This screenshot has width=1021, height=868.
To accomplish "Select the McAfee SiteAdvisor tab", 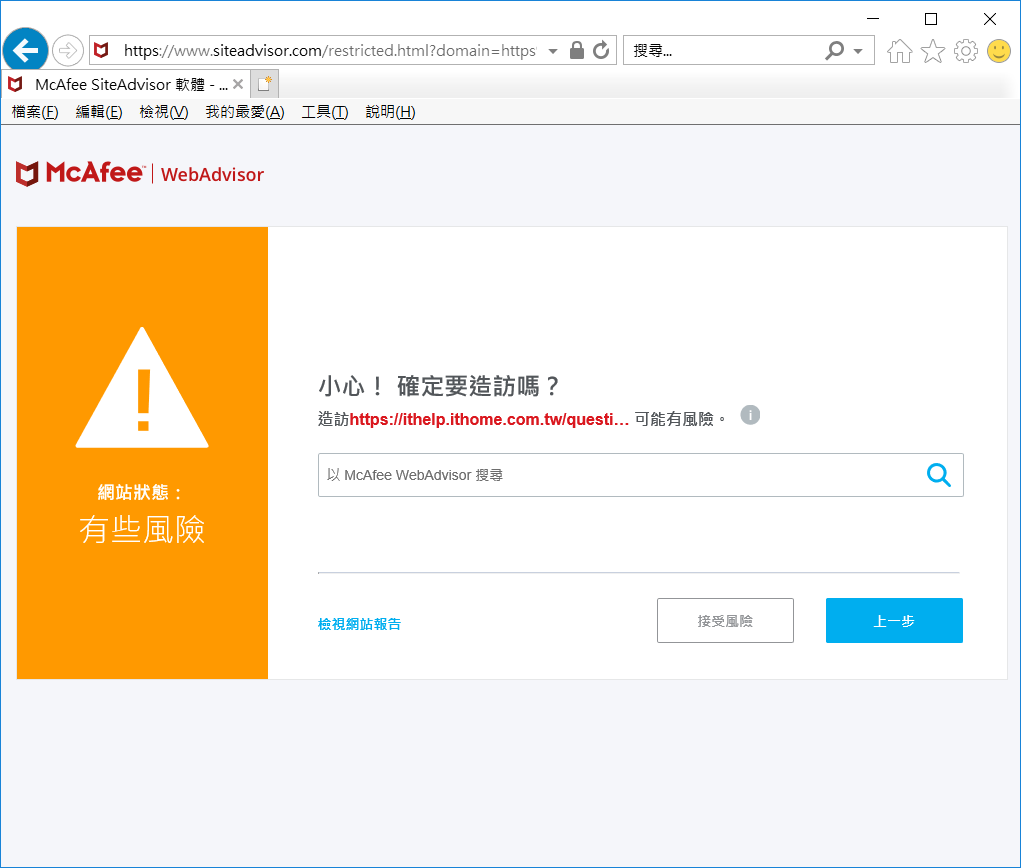I will coord(124,85).
